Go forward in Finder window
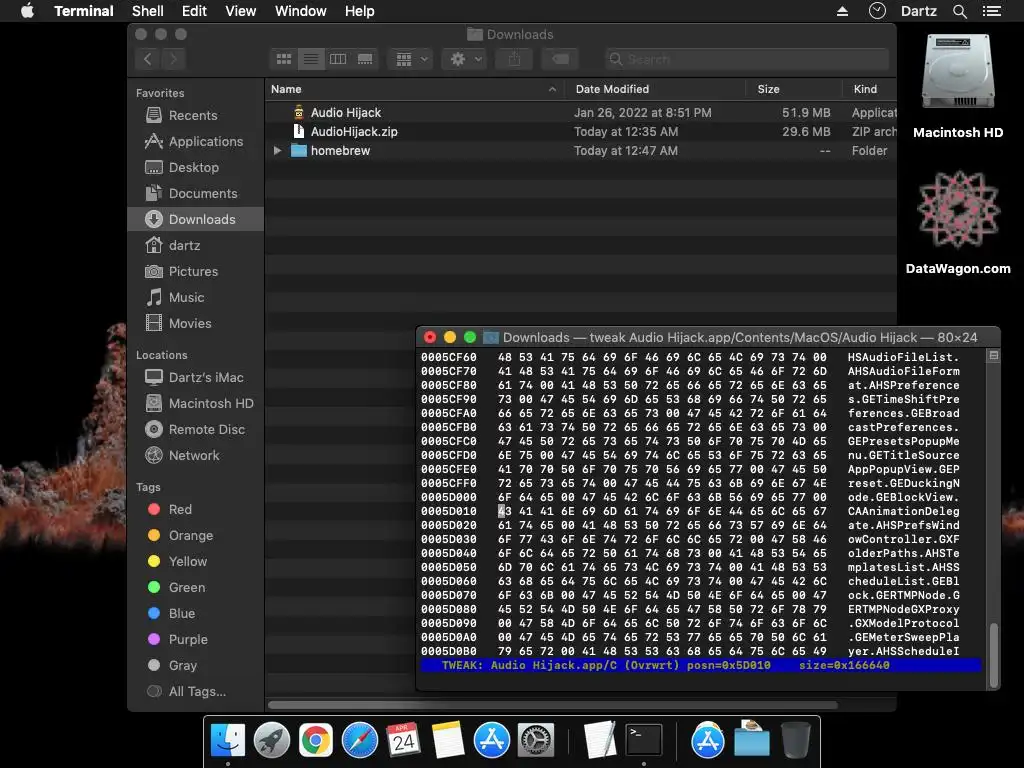 click(x=173, y=59)
